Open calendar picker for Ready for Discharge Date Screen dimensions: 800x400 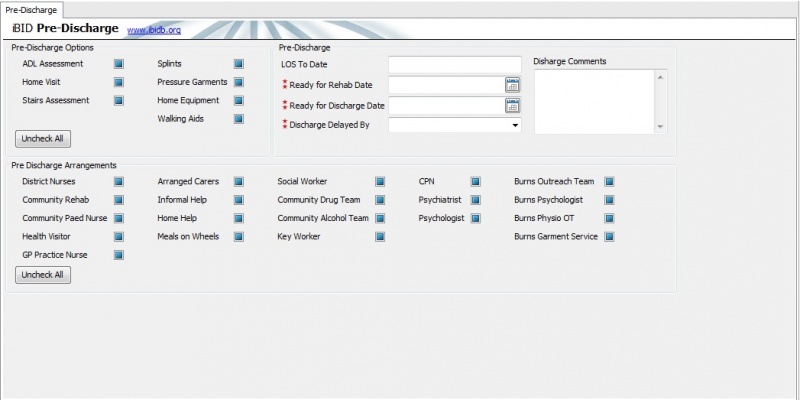(512, 105)
